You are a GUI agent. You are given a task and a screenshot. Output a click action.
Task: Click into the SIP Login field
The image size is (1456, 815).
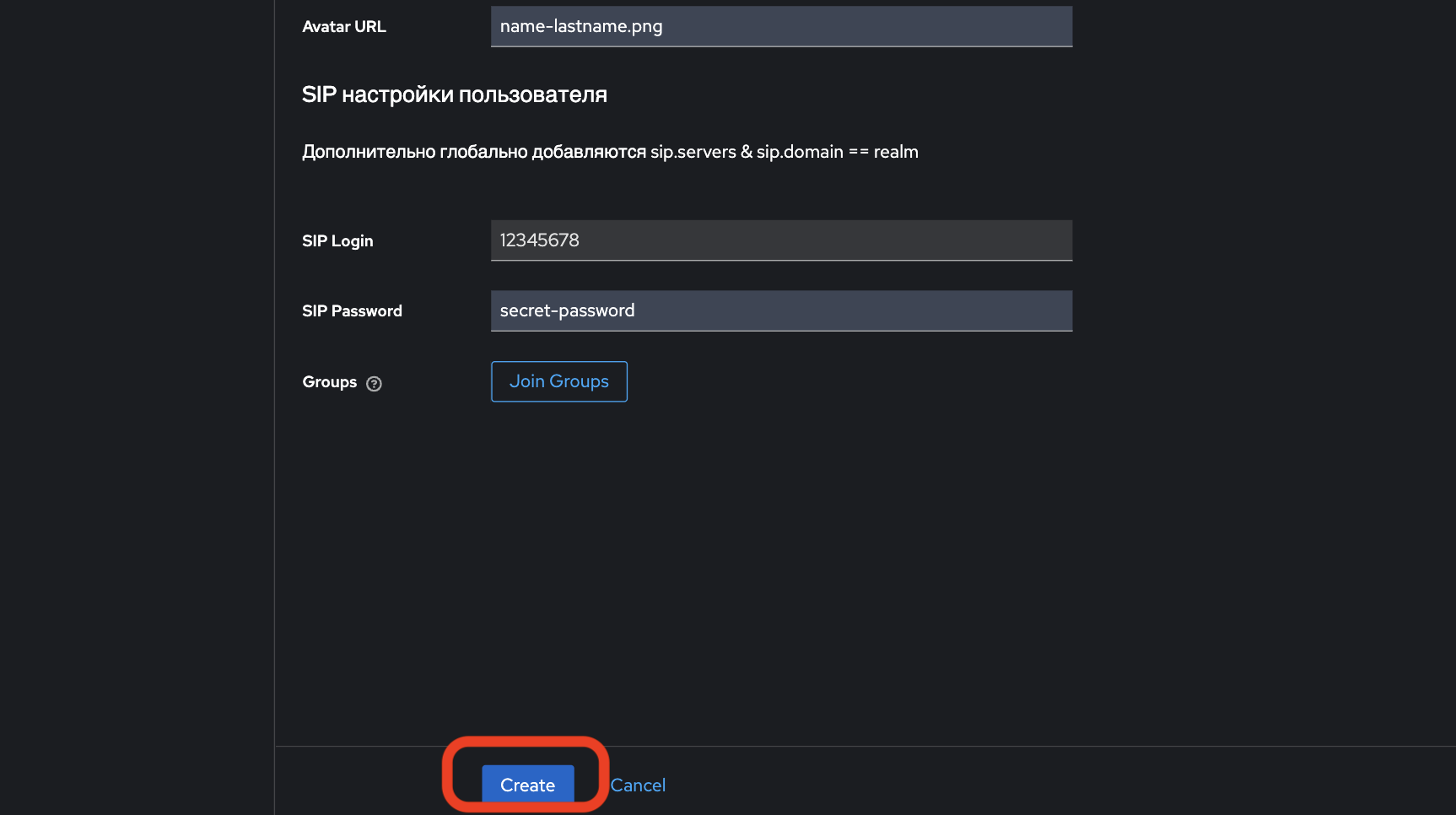[x=781, y=240]
